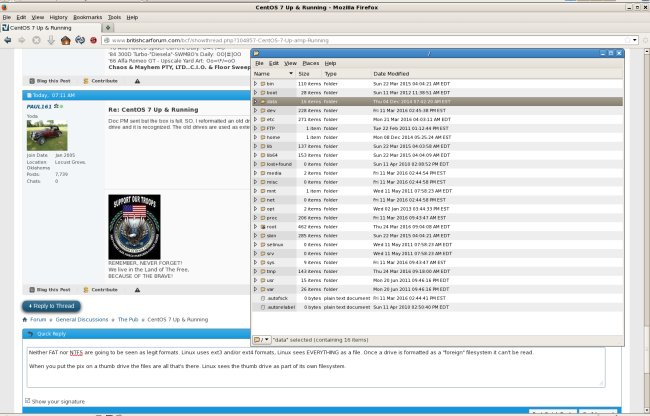This screenshot has width=650, height=416.
Task: Click the Support Our Troops signature image
Action: tap(134, 227)
